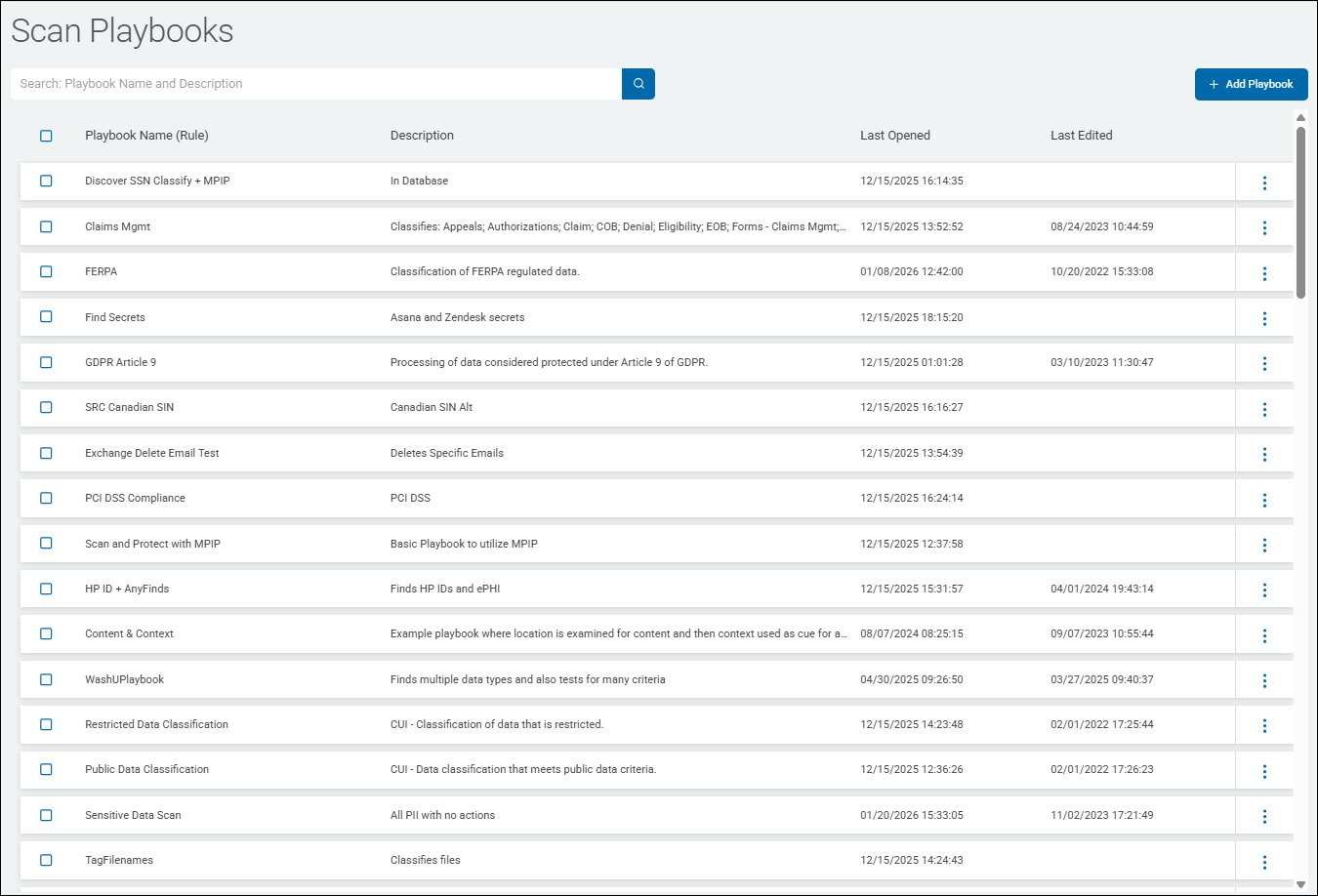Toggle the select-all checkbox in header
This screenshot has width=1318, height=896.
point(46,136)
